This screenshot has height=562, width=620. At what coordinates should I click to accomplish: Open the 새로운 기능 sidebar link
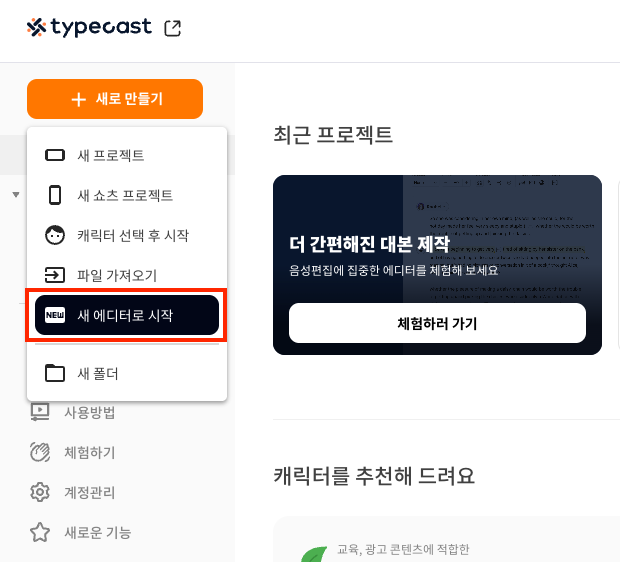pos(98,532)
